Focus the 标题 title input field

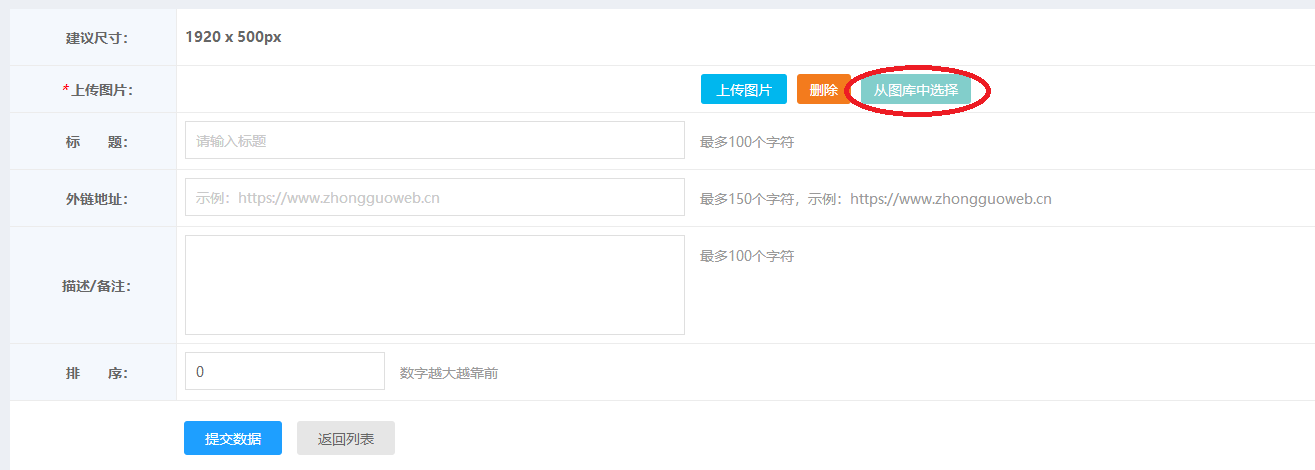[x=434, y=141]
